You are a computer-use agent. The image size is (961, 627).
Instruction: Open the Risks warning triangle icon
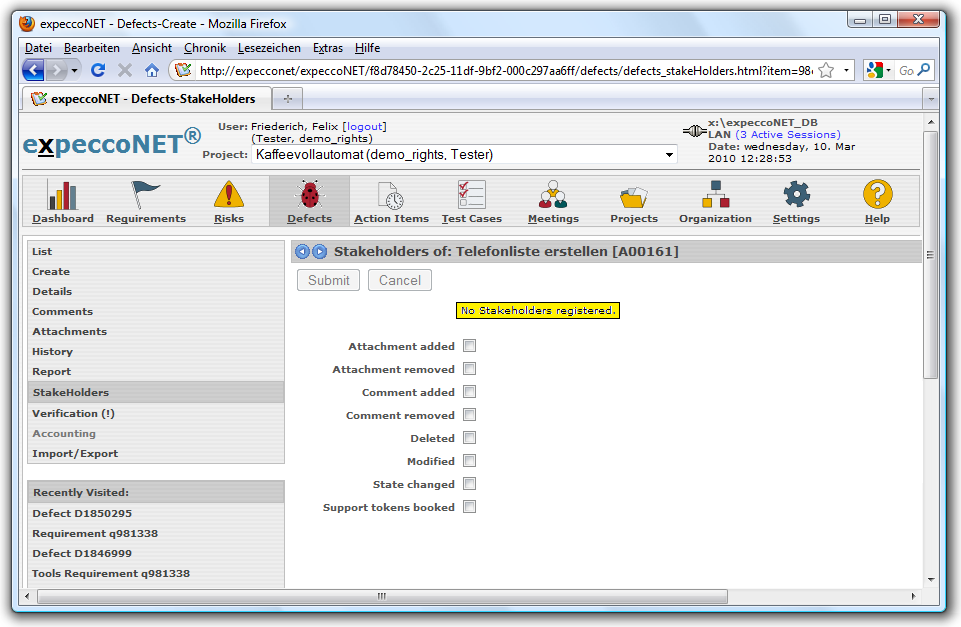coord(229,195)
